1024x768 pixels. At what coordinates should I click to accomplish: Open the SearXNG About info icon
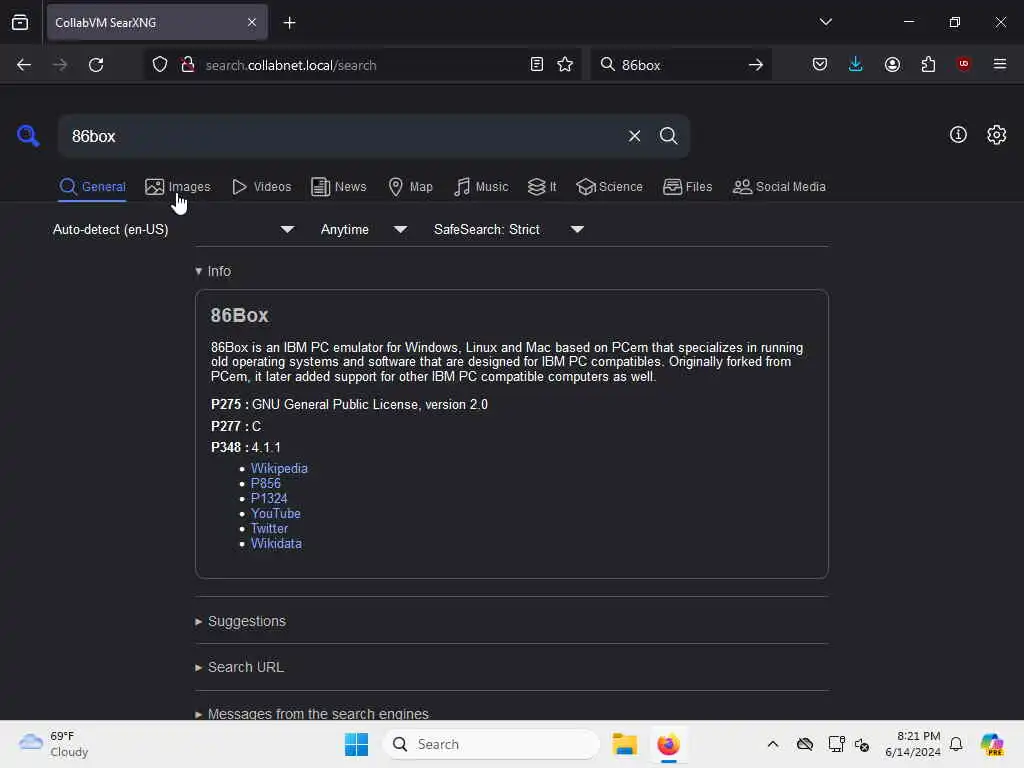(x=958, y=135)
